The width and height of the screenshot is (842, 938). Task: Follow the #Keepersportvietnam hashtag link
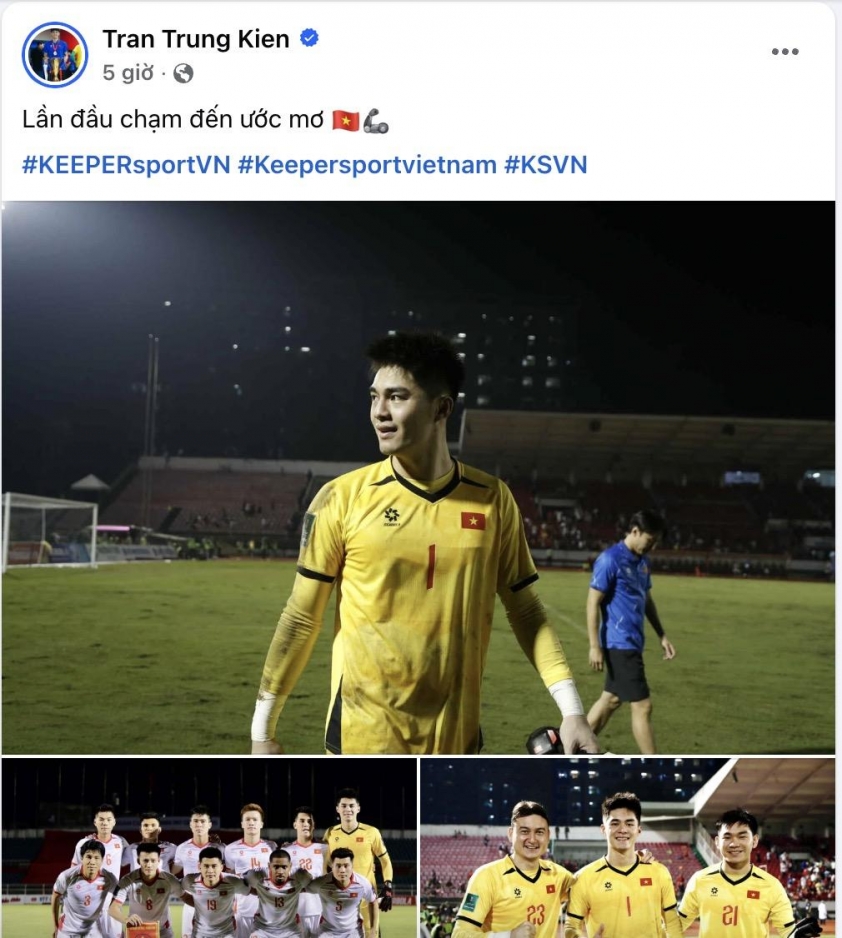coord(367,165)
